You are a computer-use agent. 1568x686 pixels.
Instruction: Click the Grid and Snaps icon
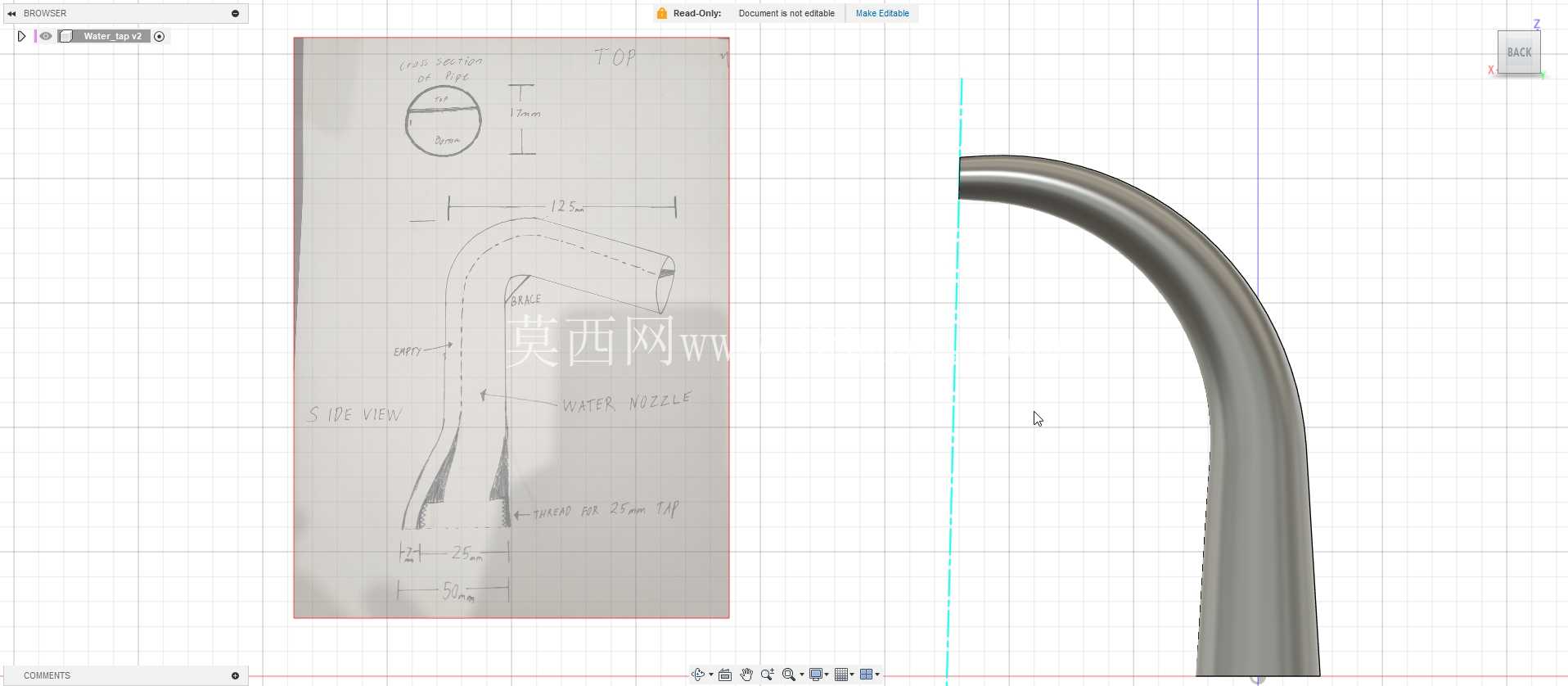[x=841, y=675]
